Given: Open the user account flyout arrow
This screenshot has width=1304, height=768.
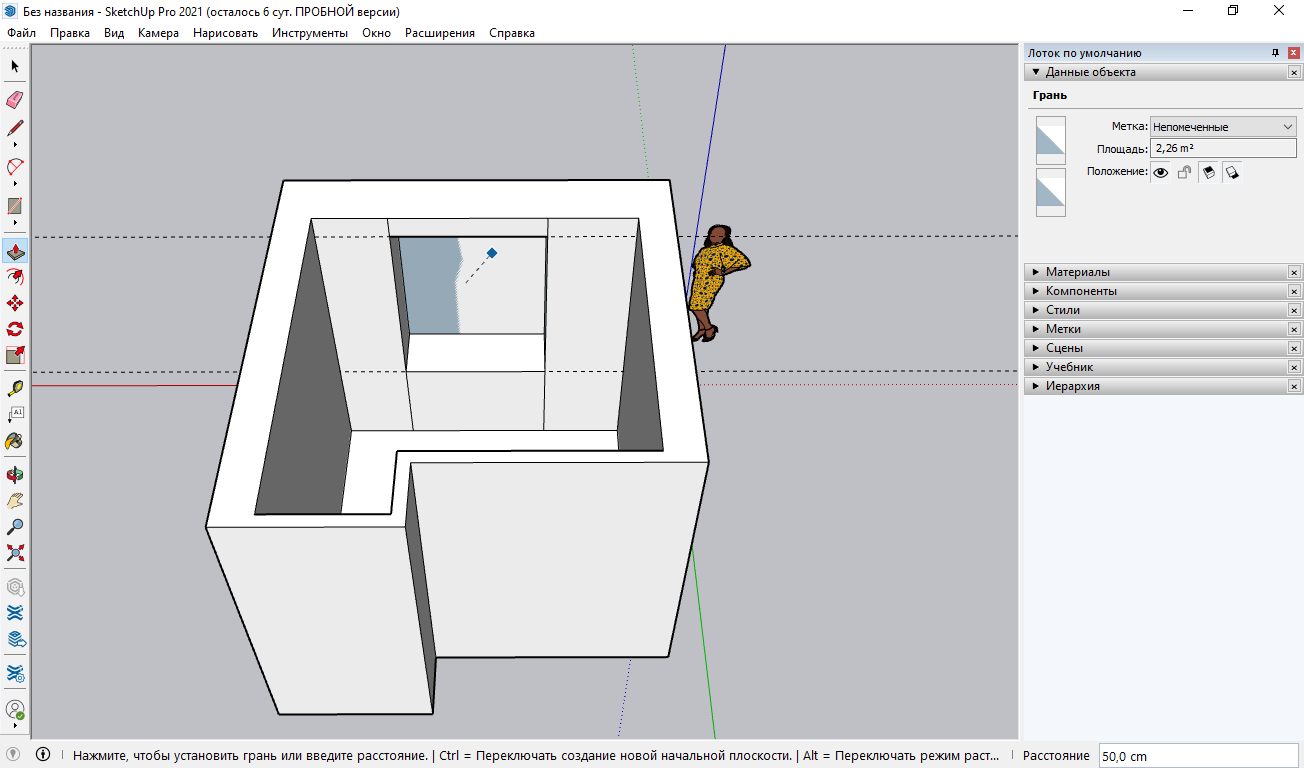Looking at the screenshot, I should [15, 727].
